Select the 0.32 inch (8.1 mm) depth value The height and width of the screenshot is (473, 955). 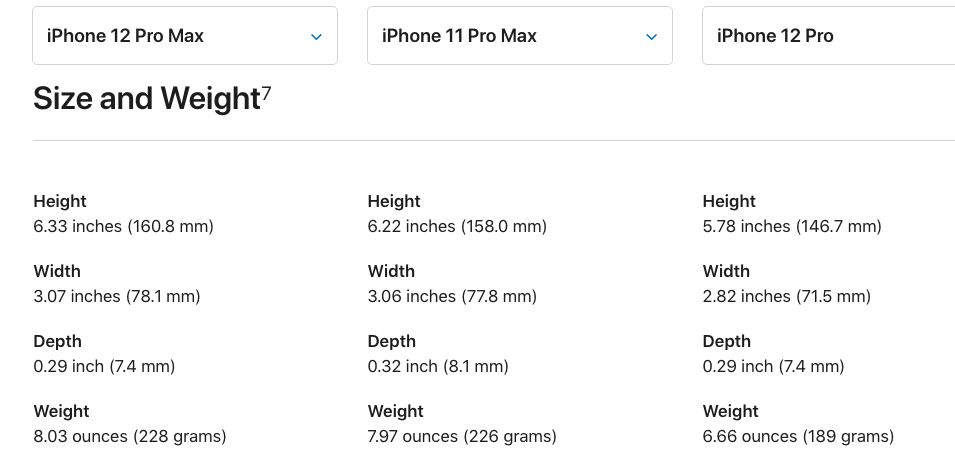tap(438, 366)
